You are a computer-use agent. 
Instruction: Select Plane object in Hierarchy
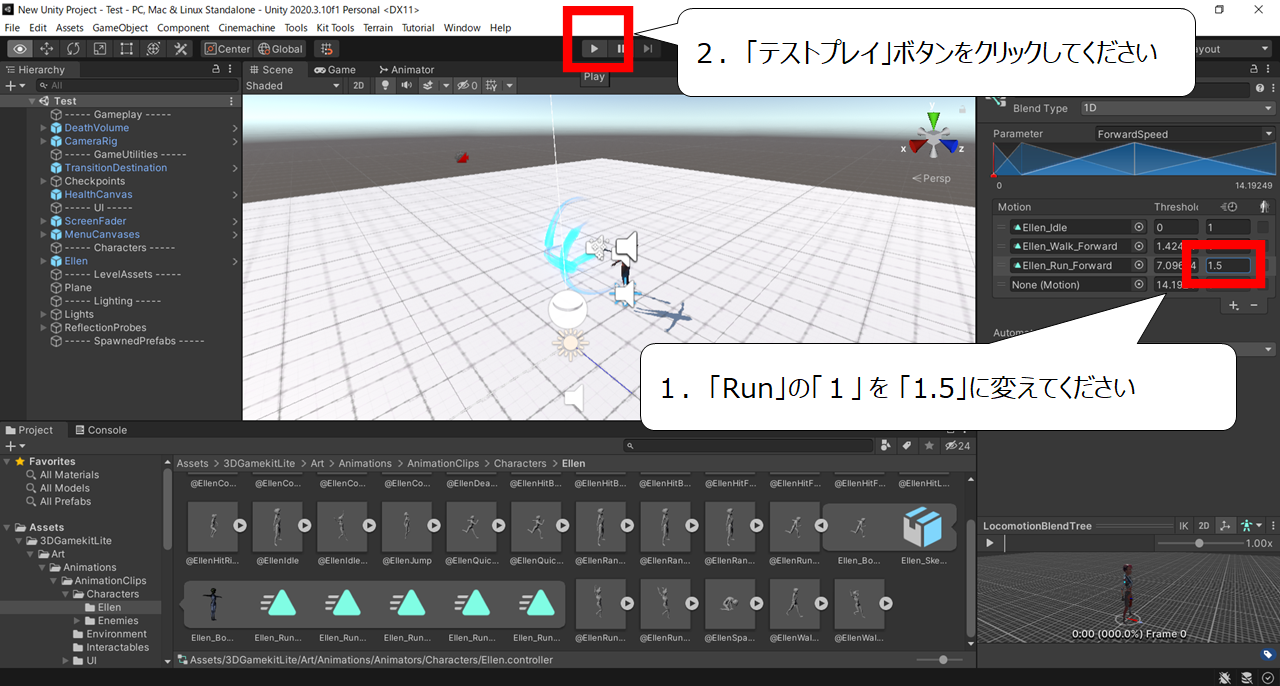(78, 288)
